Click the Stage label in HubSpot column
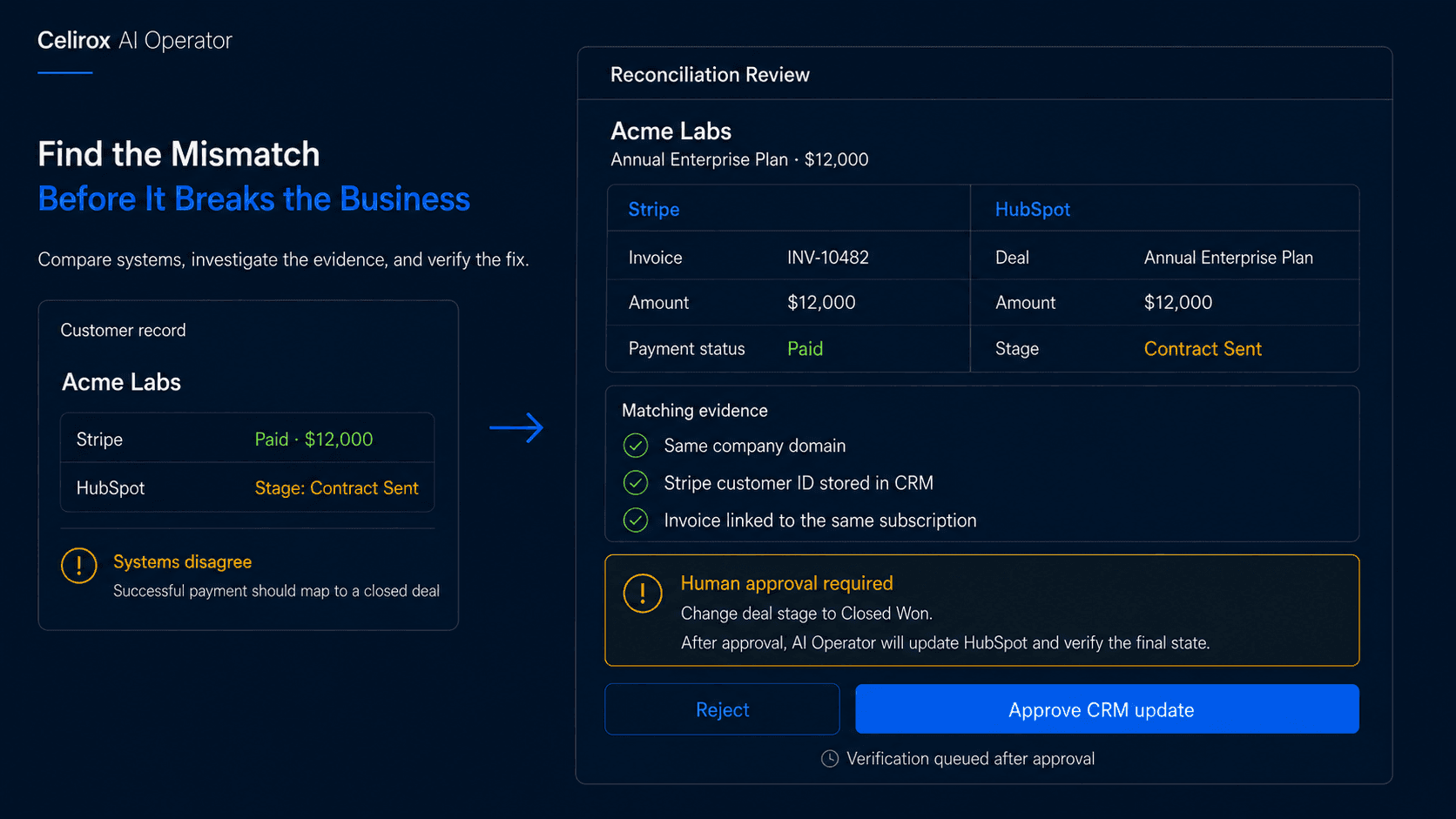 coord(1016,348)
